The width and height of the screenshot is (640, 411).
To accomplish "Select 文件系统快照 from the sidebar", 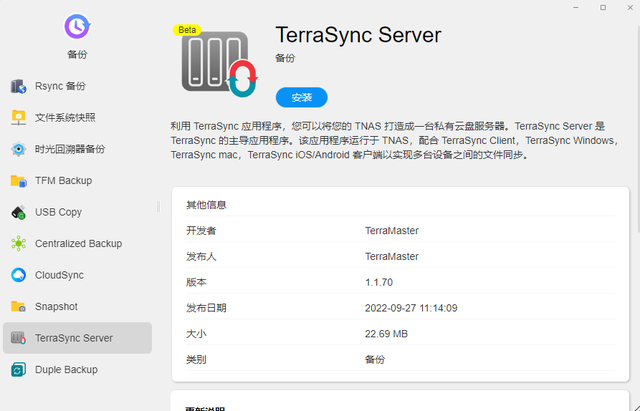I will coord(78,118).
